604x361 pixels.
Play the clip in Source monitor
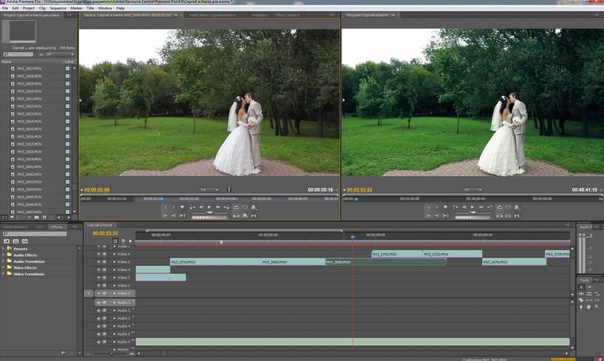209,207
